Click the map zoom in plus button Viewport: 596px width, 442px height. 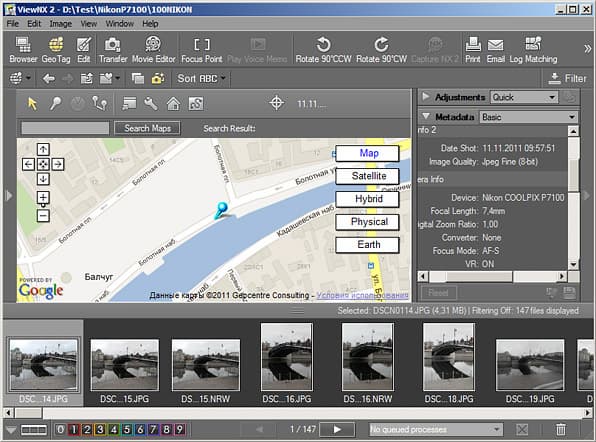click(43, 197)
